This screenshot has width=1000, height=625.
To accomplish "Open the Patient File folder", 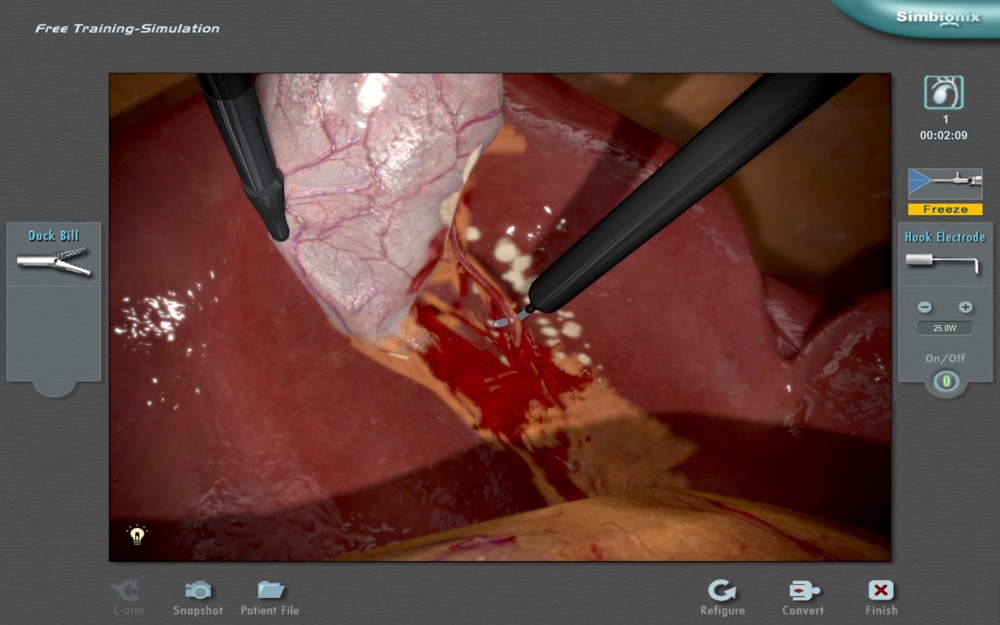I will (270, 590).
